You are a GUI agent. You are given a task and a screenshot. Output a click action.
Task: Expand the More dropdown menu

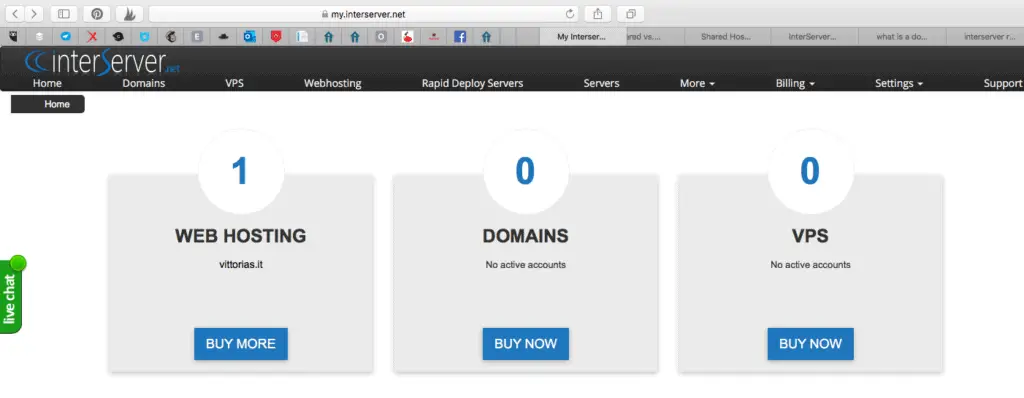tap(697, 83)
